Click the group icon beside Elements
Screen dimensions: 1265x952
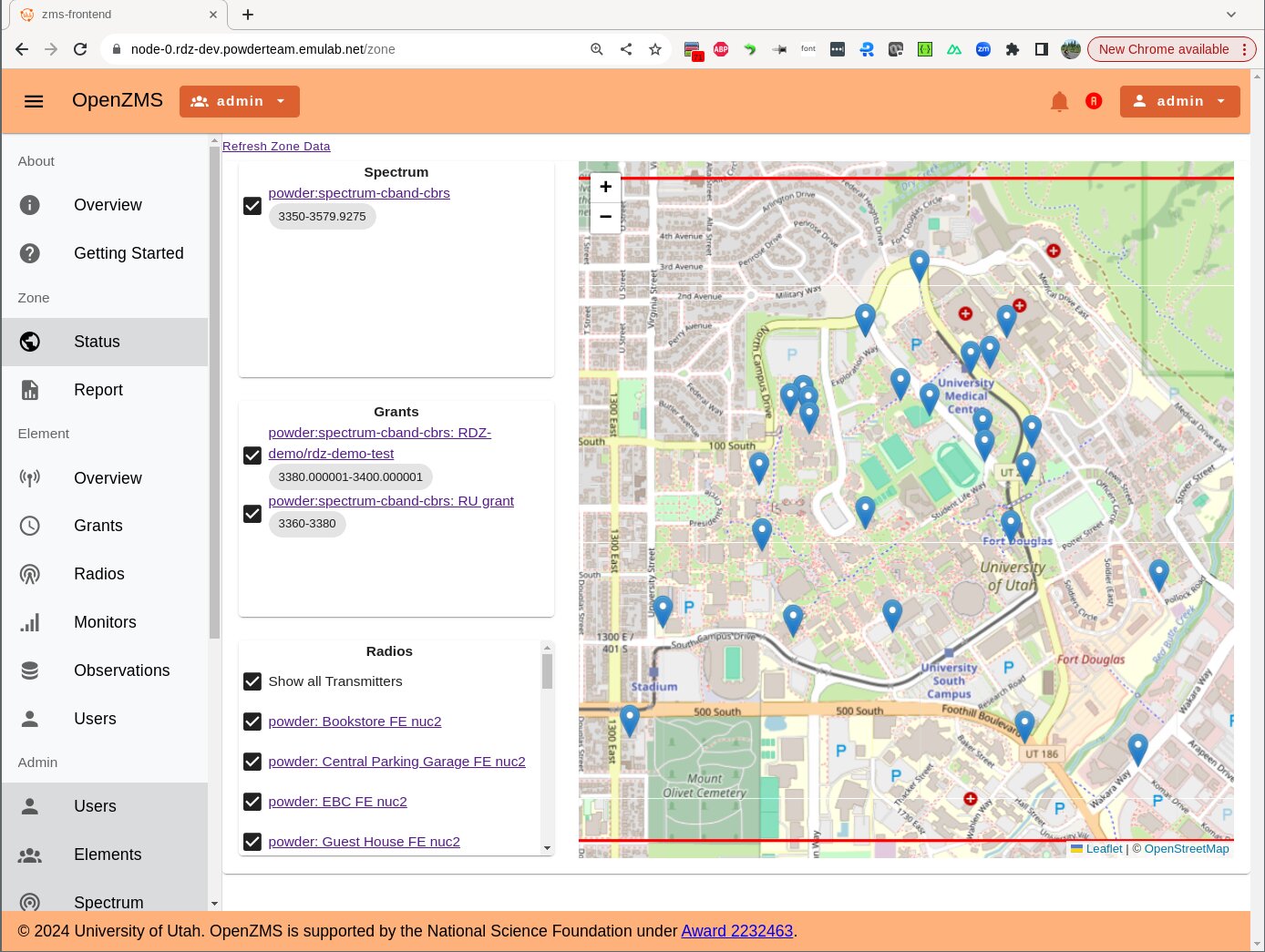(30, 855)
